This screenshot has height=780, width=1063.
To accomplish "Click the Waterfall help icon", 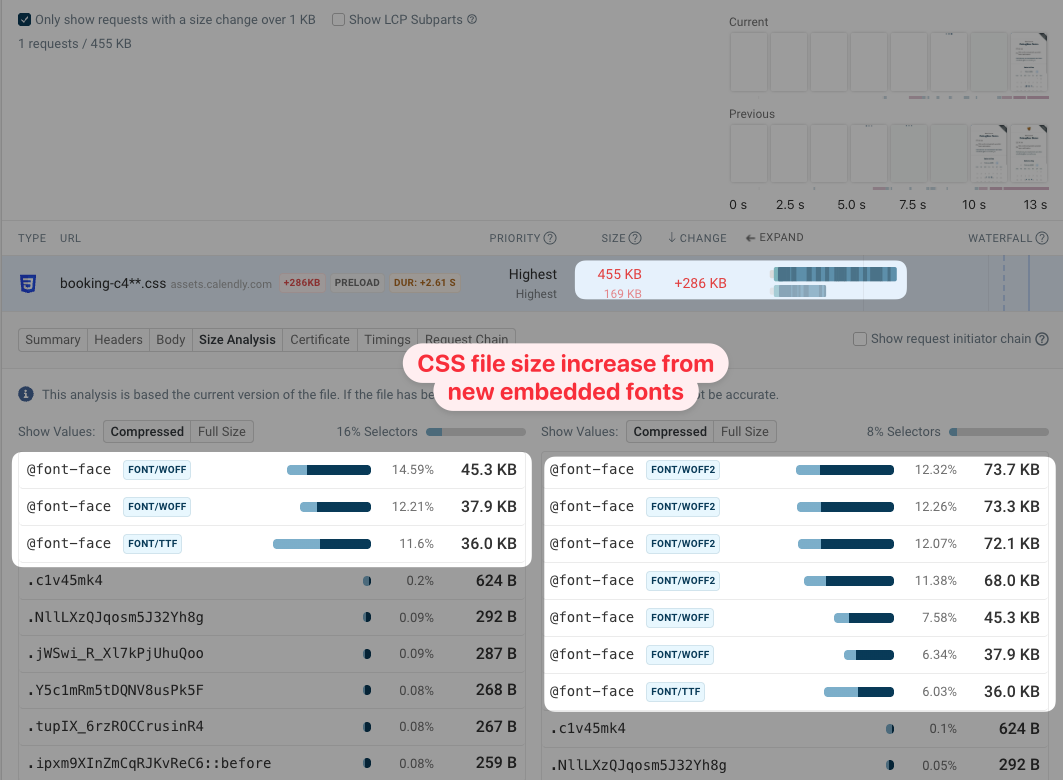I will tap(1043, 238).
